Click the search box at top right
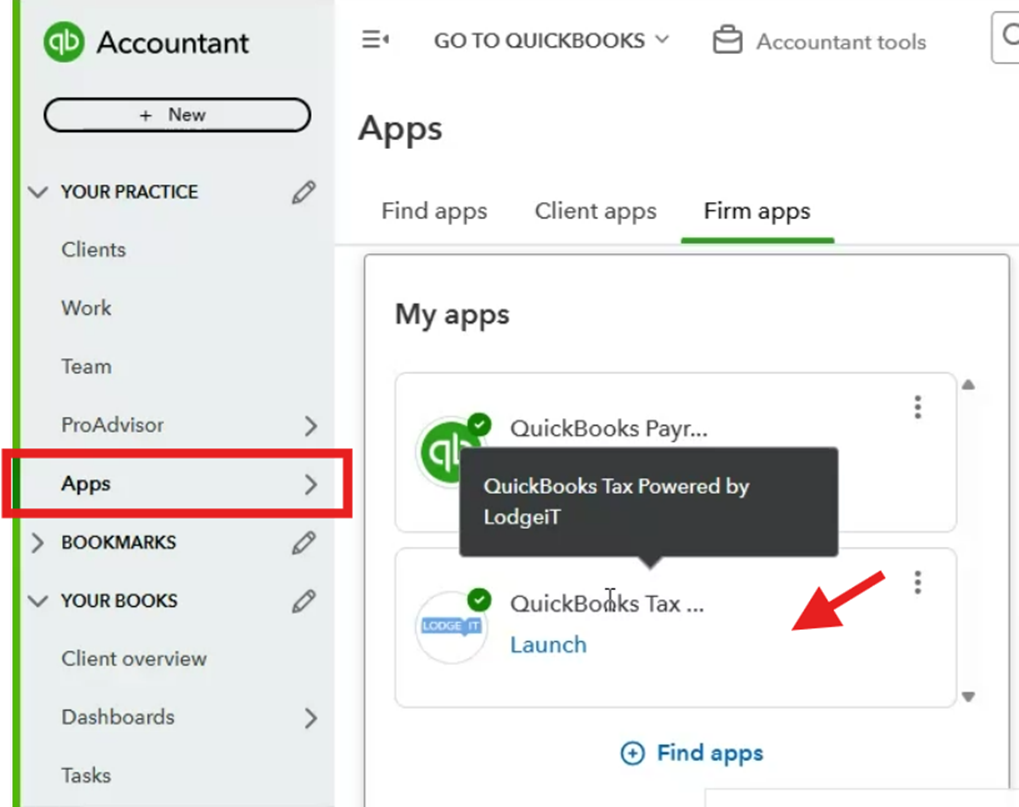Viewport: 1019px width, 807px height. click(1005, 38)
